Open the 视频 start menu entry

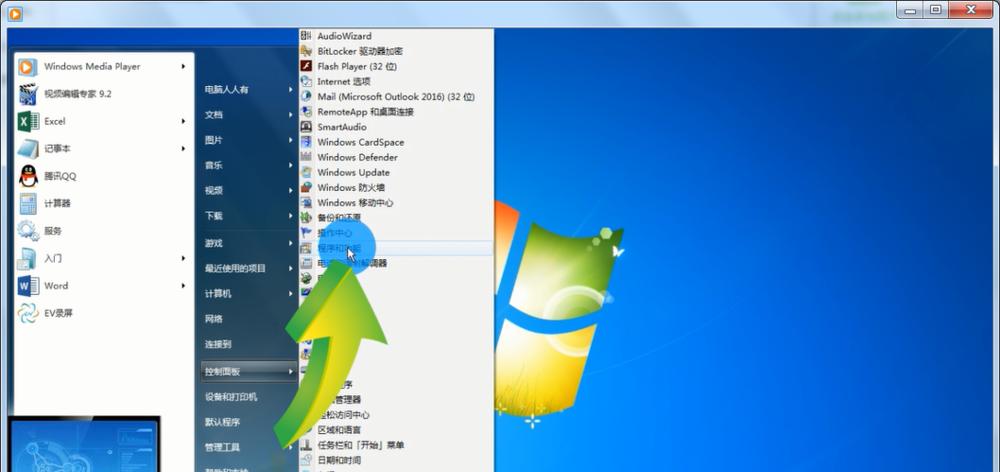click(x=249, y=191)
